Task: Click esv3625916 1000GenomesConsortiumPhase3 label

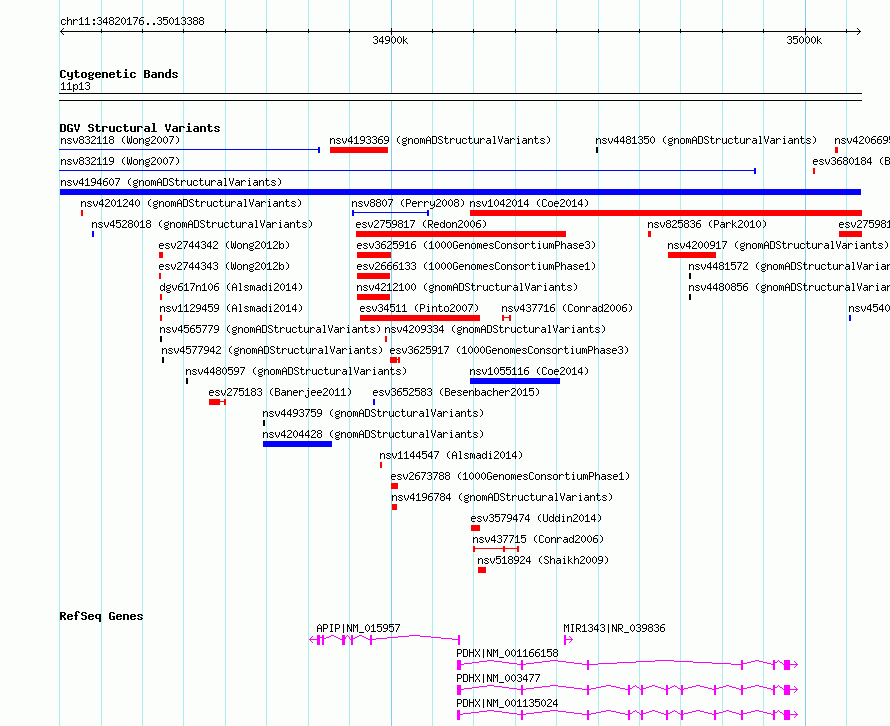Action: coord(476,245)
